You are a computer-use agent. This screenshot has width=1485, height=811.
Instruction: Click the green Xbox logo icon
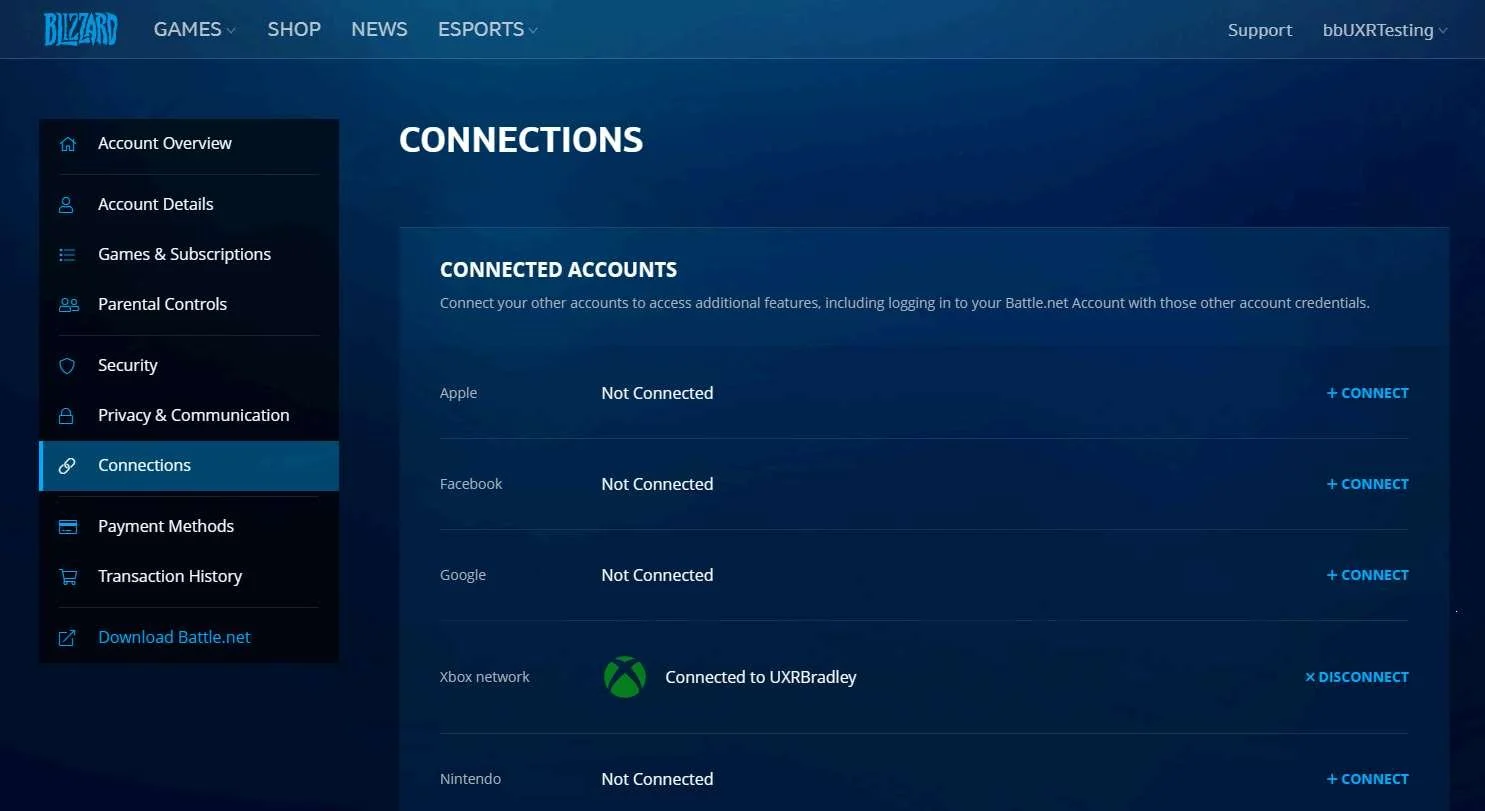pyautogui.click(x=625, y=677)
